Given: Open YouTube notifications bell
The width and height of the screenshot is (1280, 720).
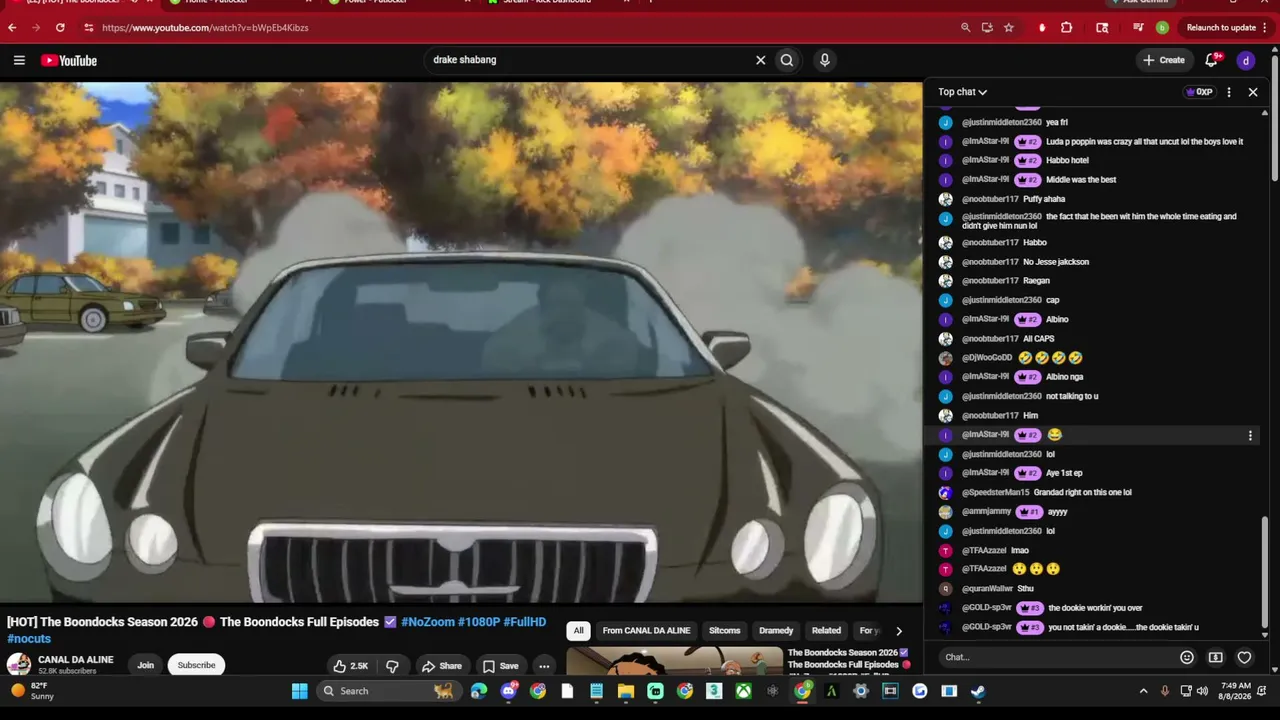Looking at the screenshot, I should (x=1212, y=60).
